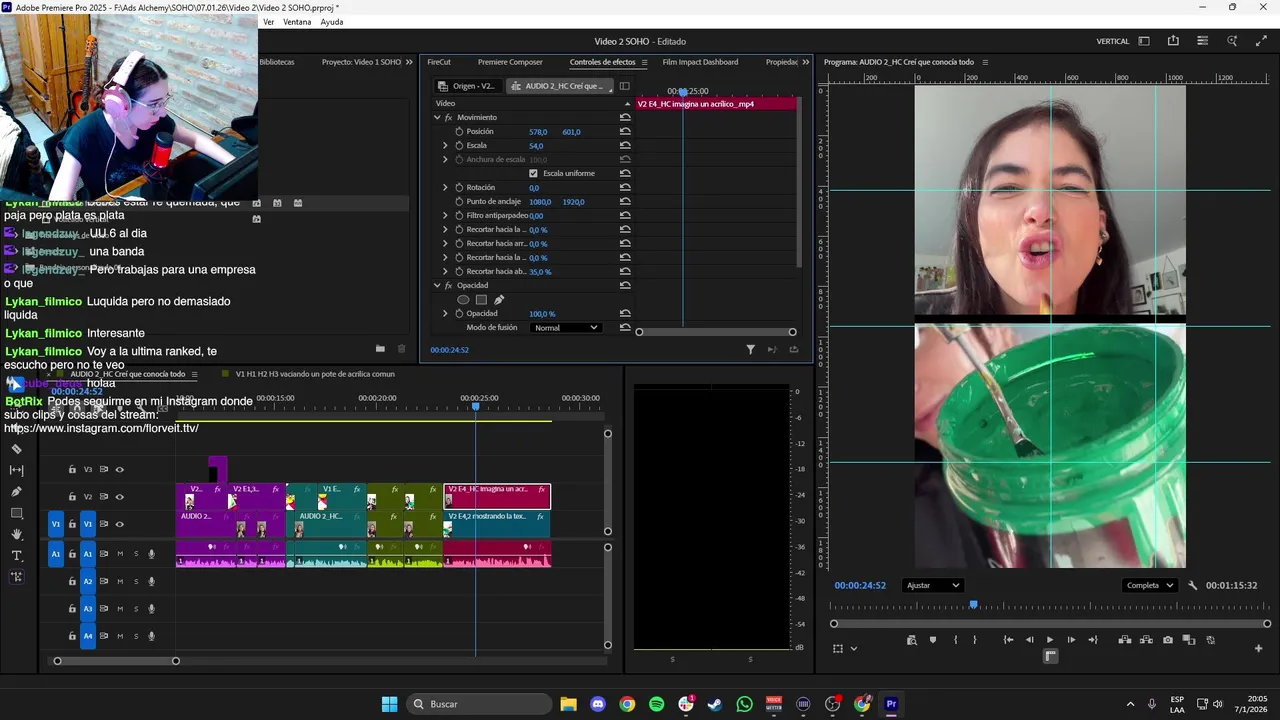This screenshot has width=1280, height=720.
Task: Click the Lift button in Program Monitor
Action: pos(1124,640)
